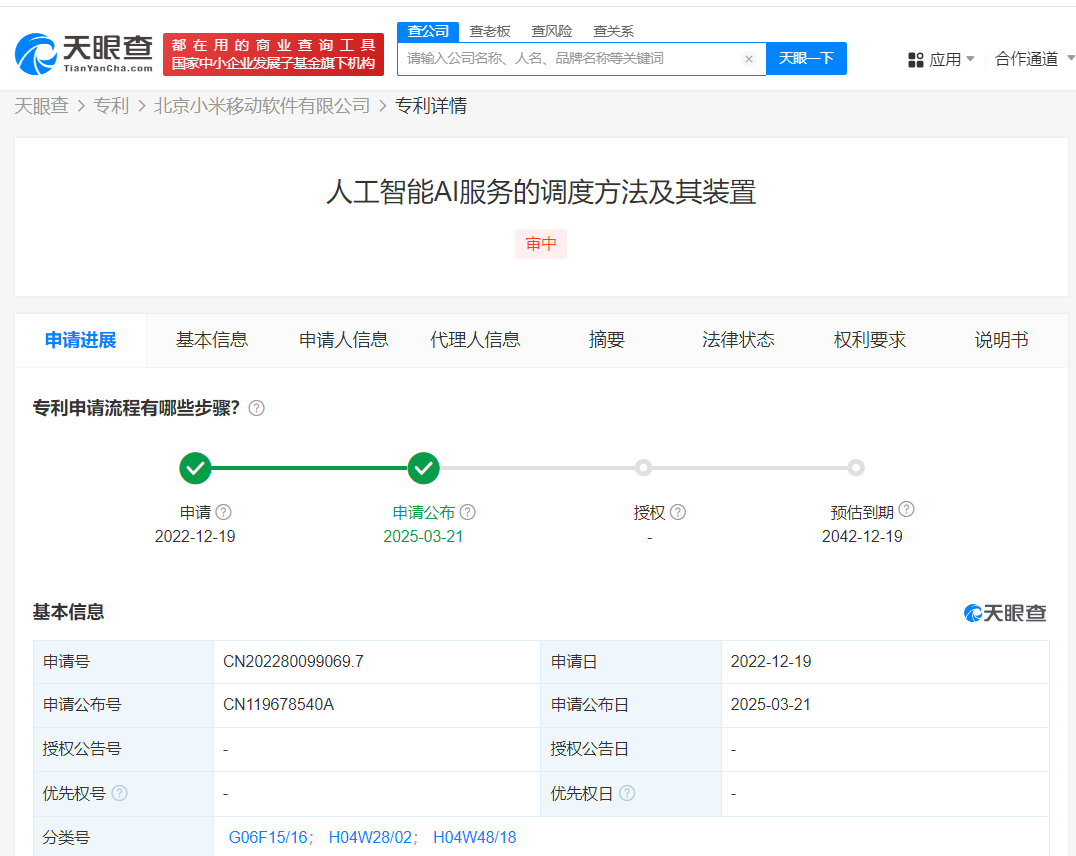
Task: Go to 北京小米移动软件有限公司 breadcrumb
Action: [262, 106]
